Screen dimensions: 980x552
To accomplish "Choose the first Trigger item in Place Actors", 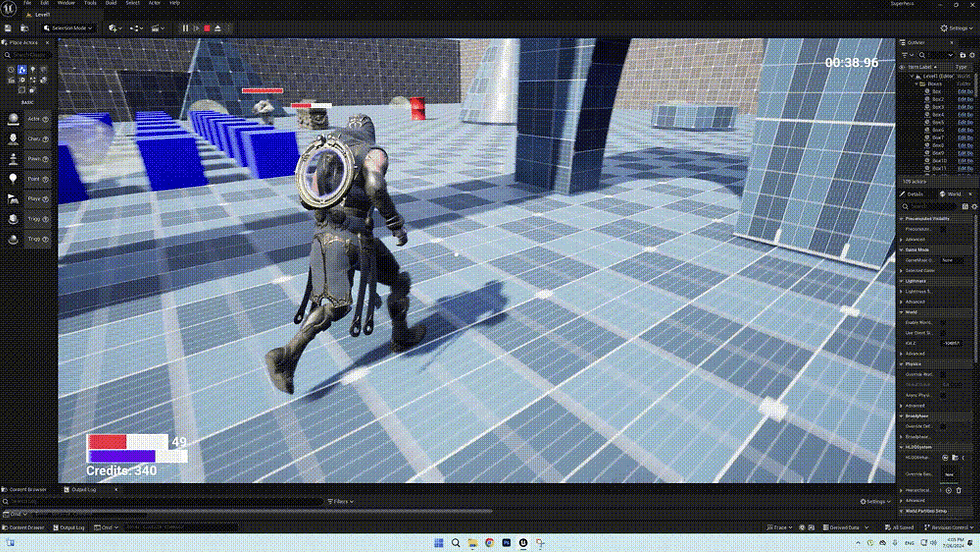I will click(x=28, y=219).
